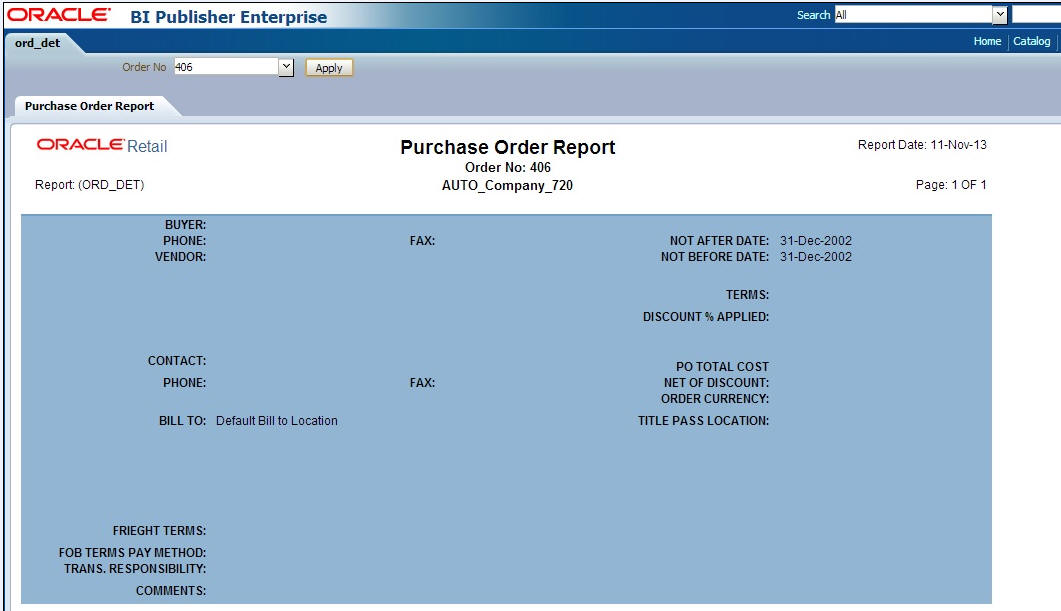
Task: Click the Purchase Order Report heading
Action: (x=507, y=147)
